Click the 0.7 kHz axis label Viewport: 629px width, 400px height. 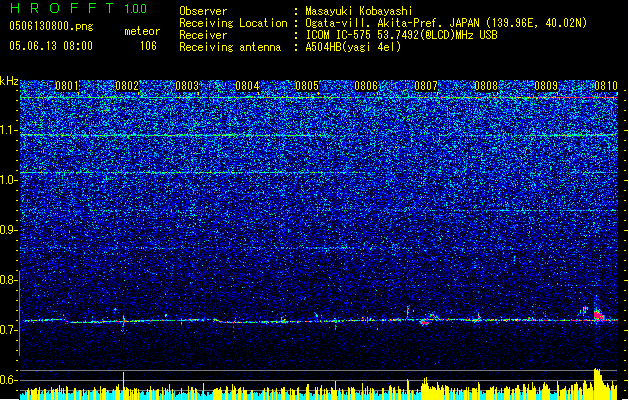[x=8, y=330]
